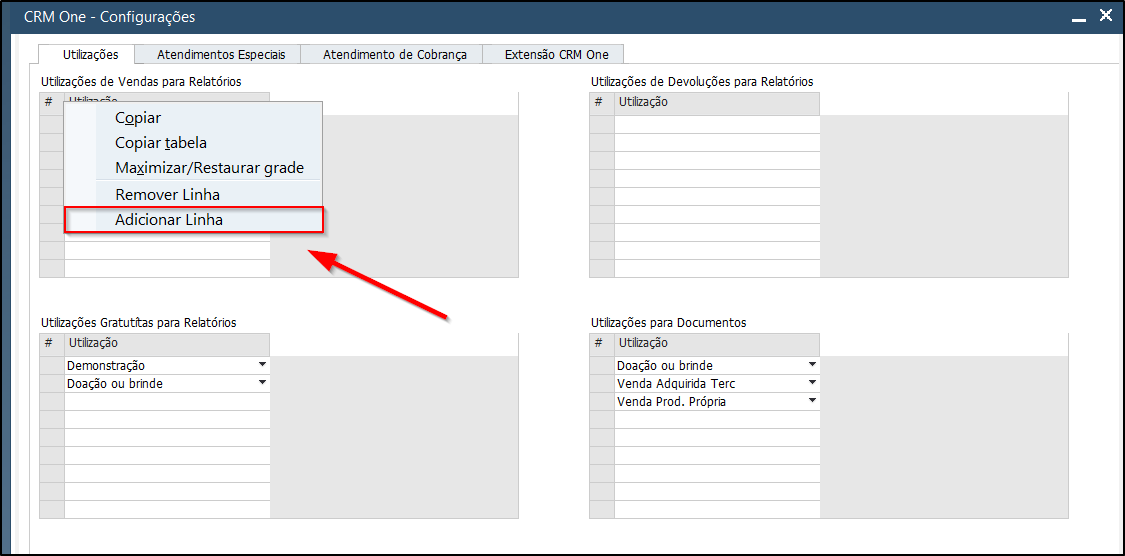The height and width of the screenshot is (556, 1125).
Task: Click first empty row below Venda Prod. Própria
Action: pyautogui.click(x=717, y=419)
